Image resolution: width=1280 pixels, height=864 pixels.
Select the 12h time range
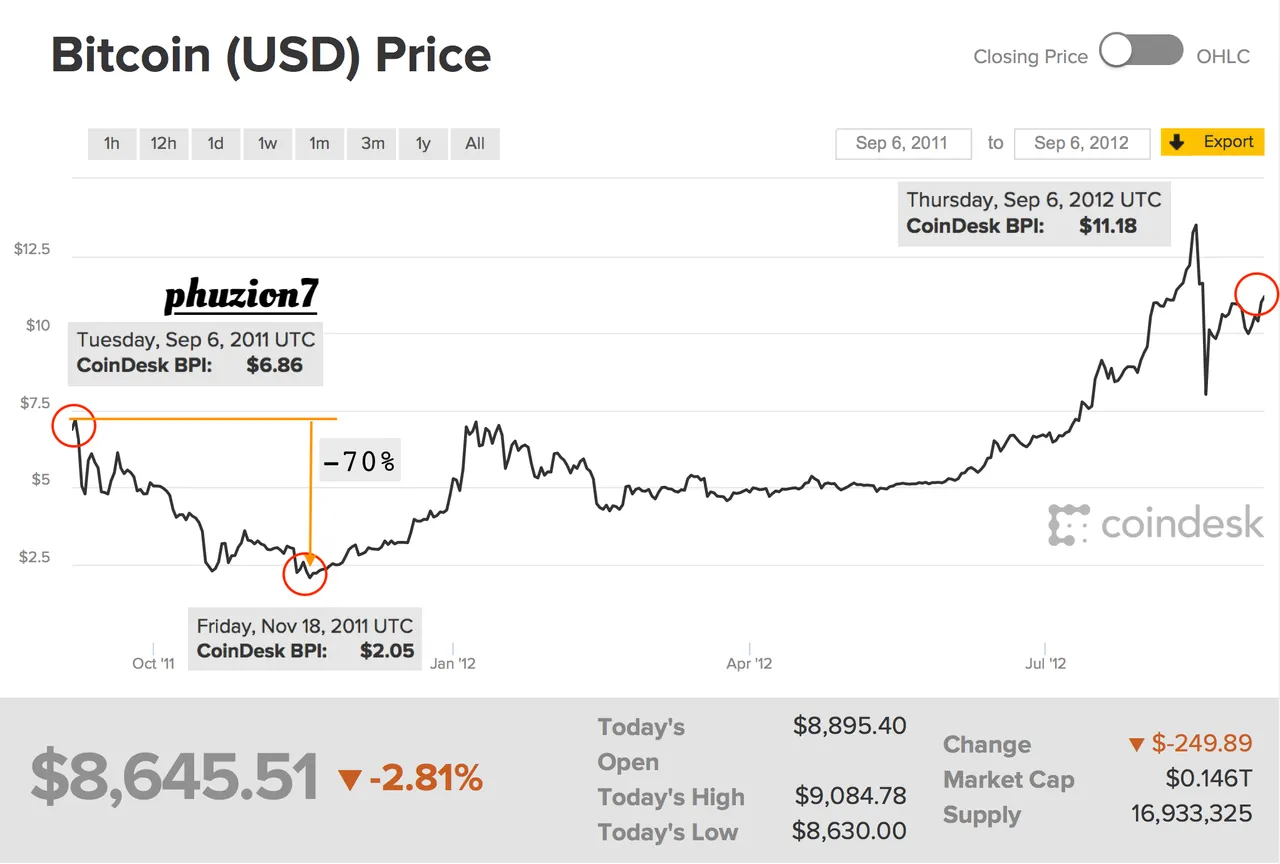163,143
